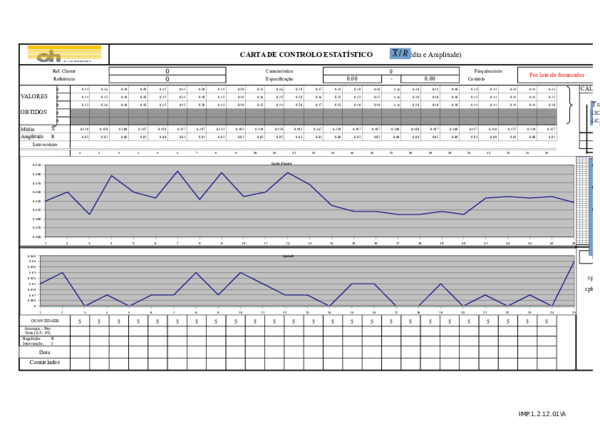Click the red label at top right
Image resolution: width=600 pixels, height=424 pixels.
pos(556,75)
